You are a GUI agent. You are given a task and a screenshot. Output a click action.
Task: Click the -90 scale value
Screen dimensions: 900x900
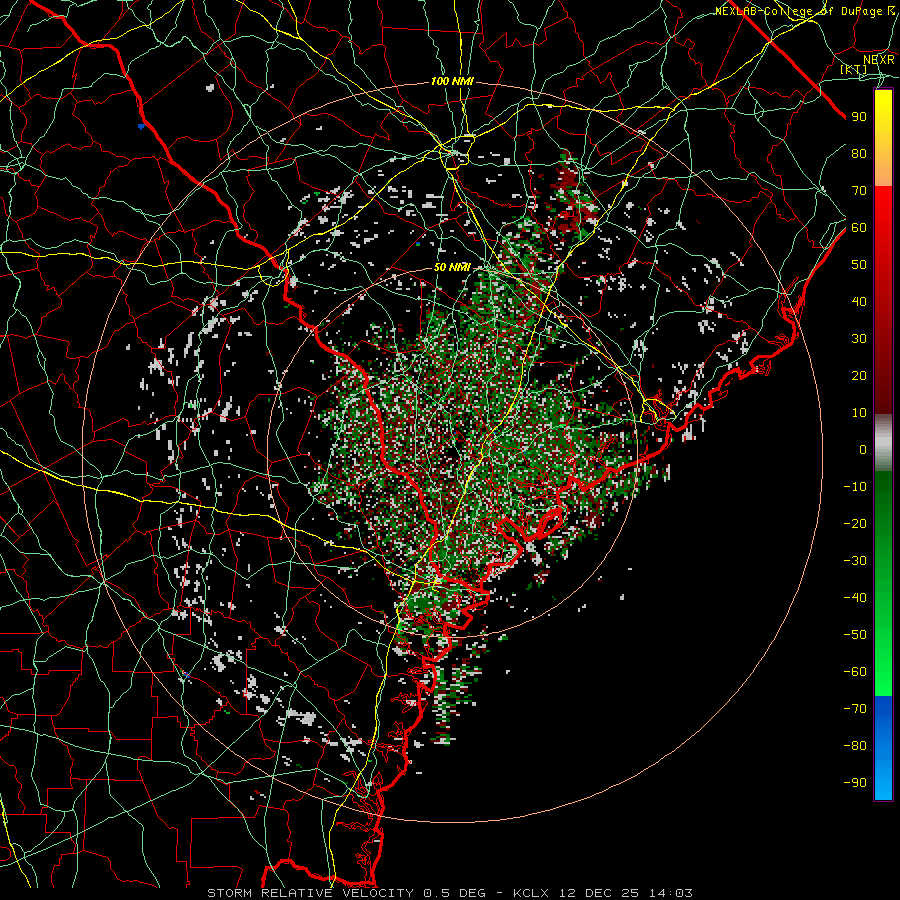(x=855, y=783)
